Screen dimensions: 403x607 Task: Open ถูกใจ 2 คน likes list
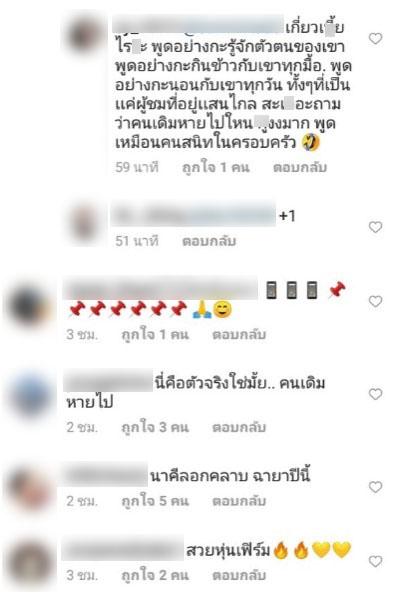[x=155, y=575]
